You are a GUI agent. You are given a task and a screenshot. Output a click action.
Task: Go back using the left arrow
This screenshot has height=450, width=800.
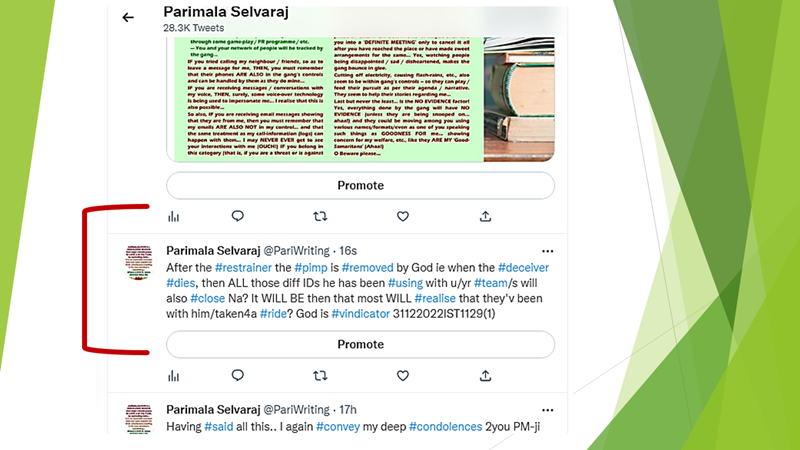(128, 18)
